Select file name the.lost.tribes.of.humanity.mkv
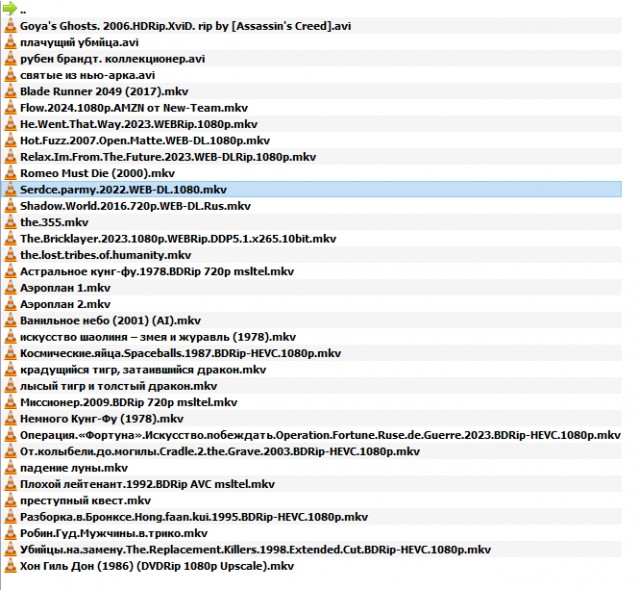640x590 pixels. (105, 255)
